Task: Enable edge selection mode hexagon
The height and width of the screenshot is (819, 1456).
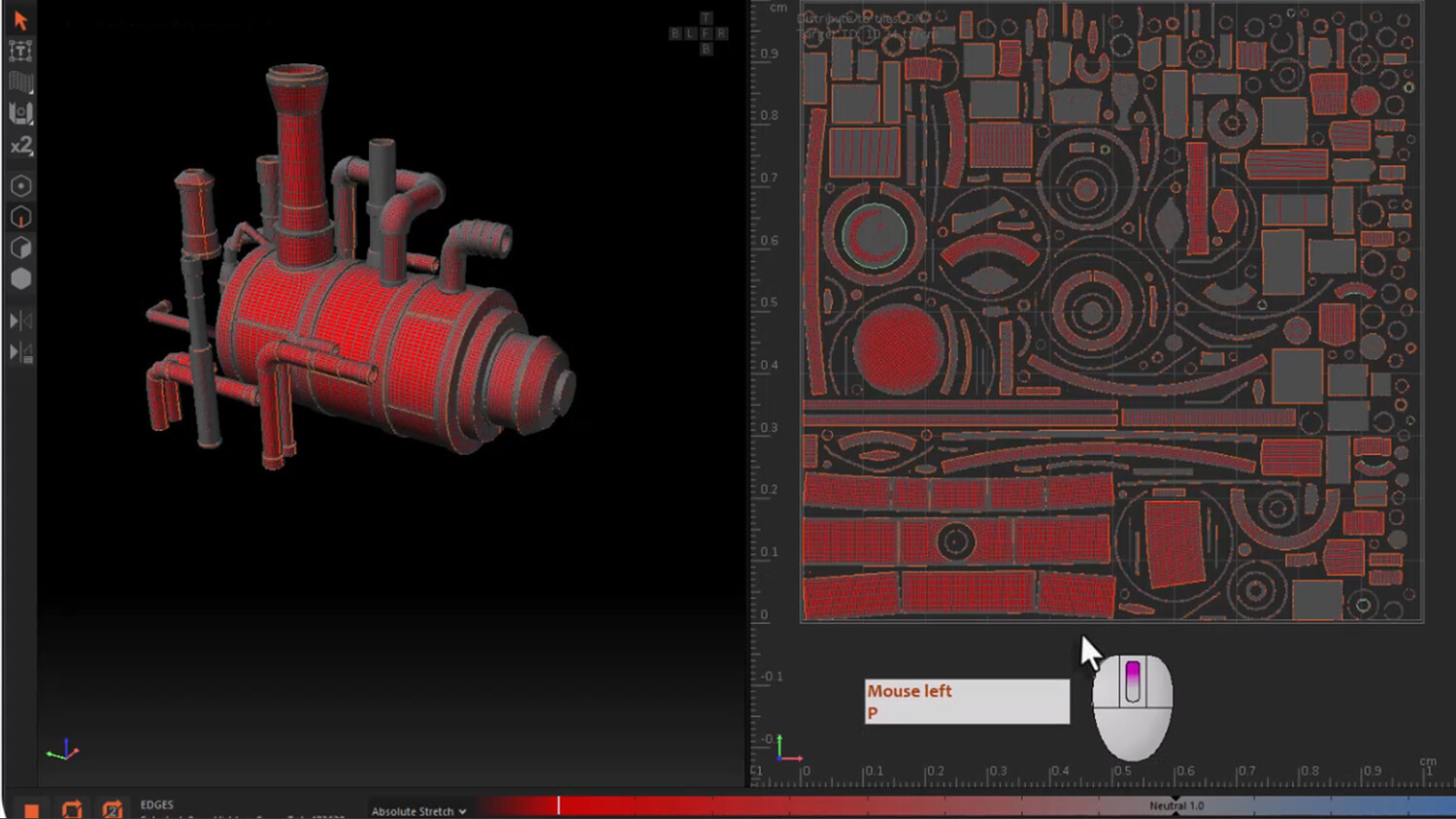Action: click(20, 216)
